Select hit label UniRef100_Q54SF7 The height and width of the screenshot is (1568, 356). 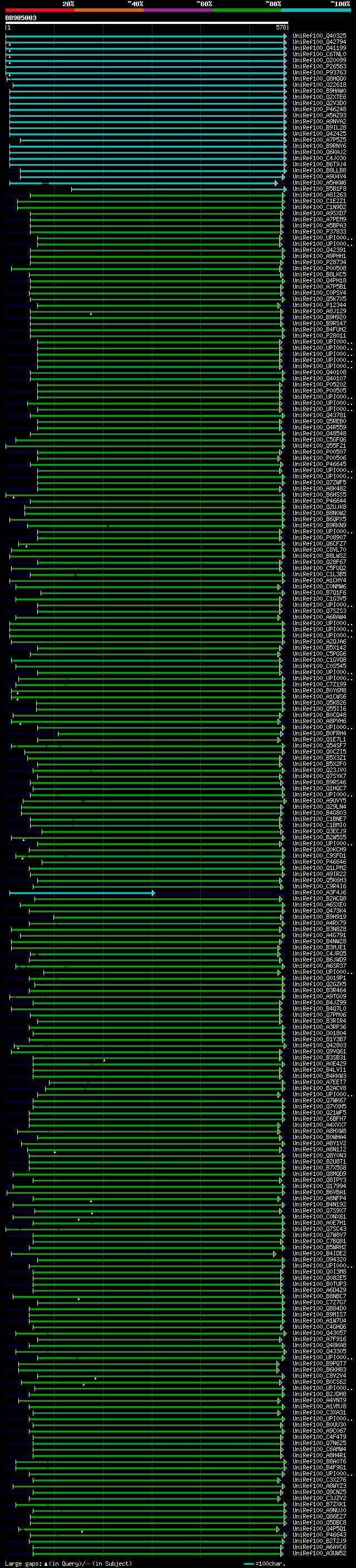point(319,746)
